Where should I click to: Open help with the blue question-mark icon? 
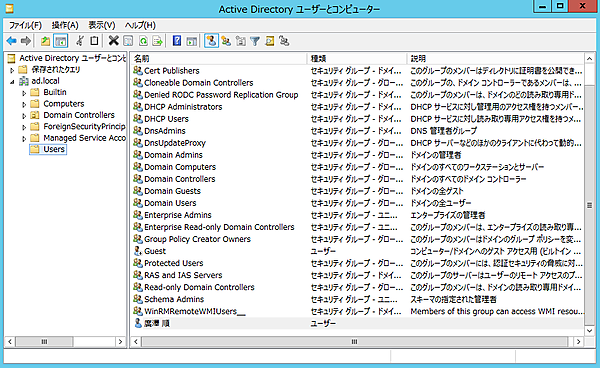coord(177,41)
